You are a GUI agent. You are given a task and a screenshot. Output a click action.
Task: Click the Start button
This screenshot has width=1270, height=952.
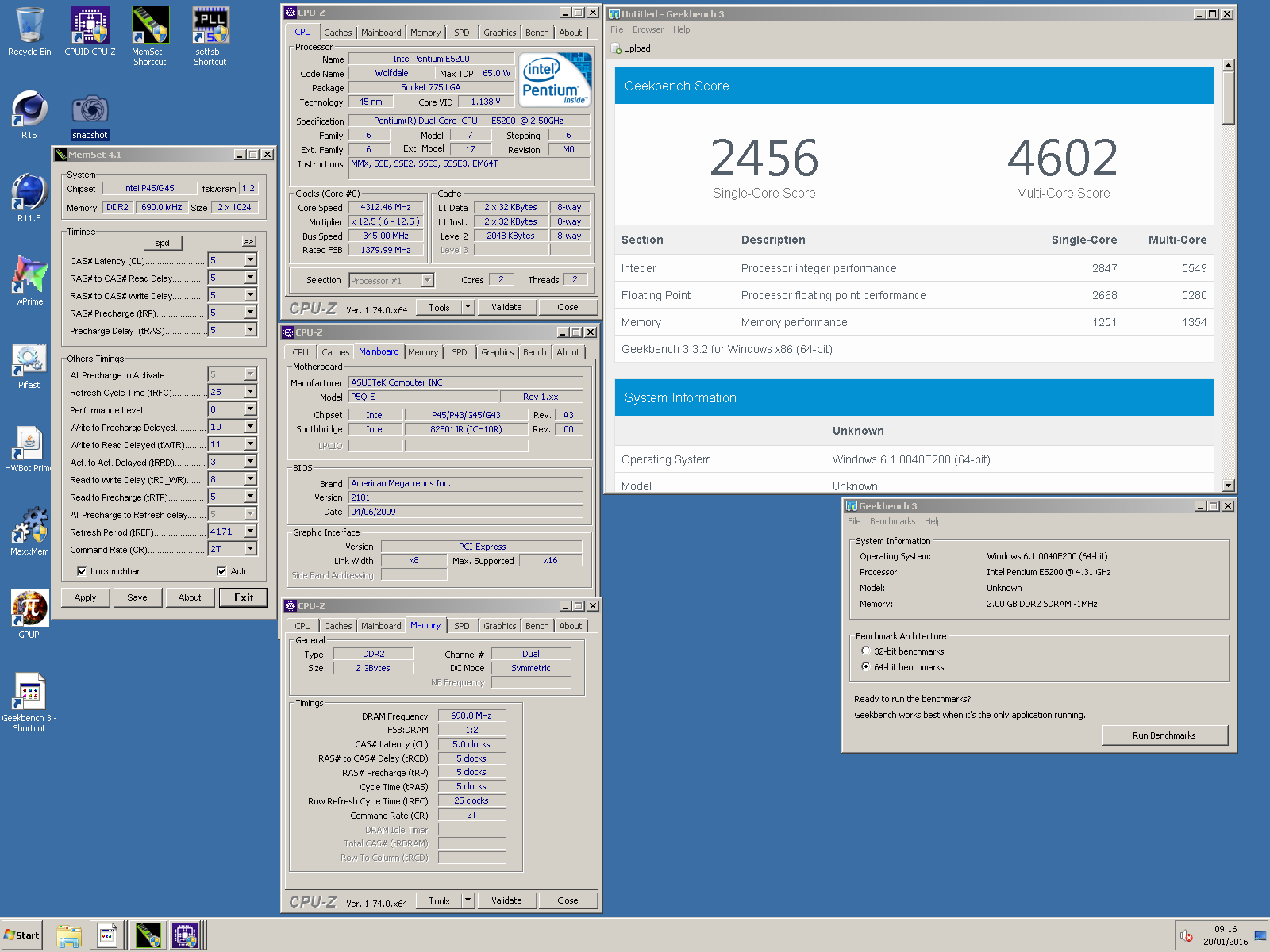[22, 935]
